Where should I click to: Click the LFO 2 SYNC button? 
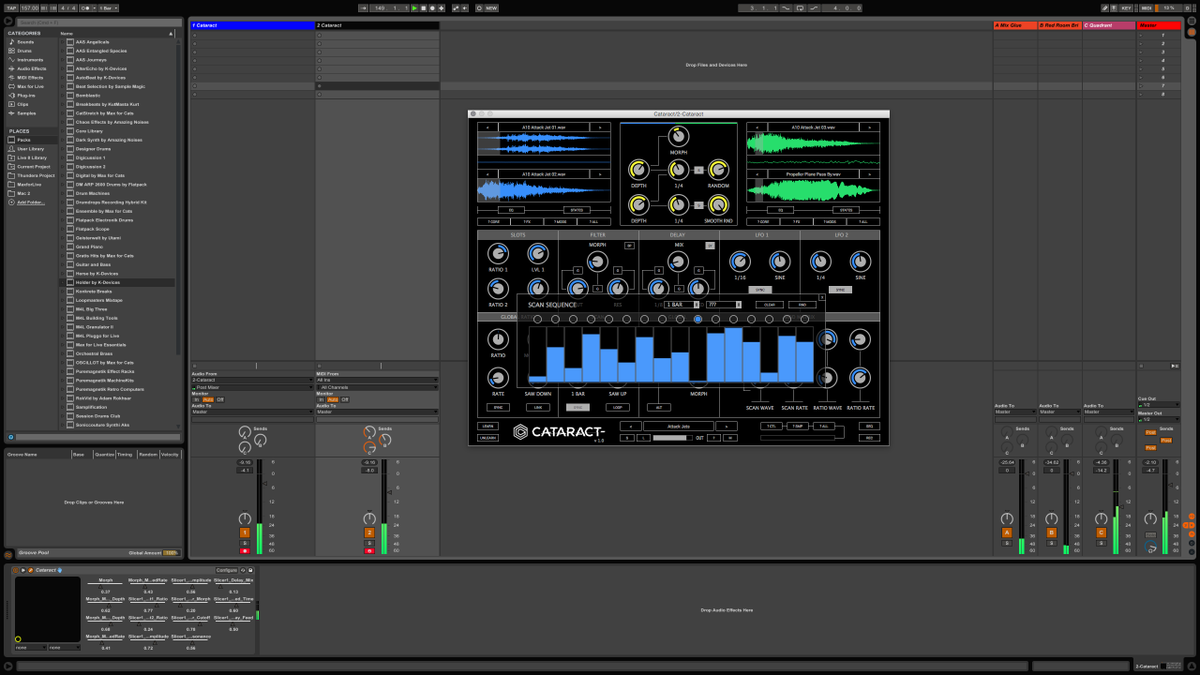840,290
